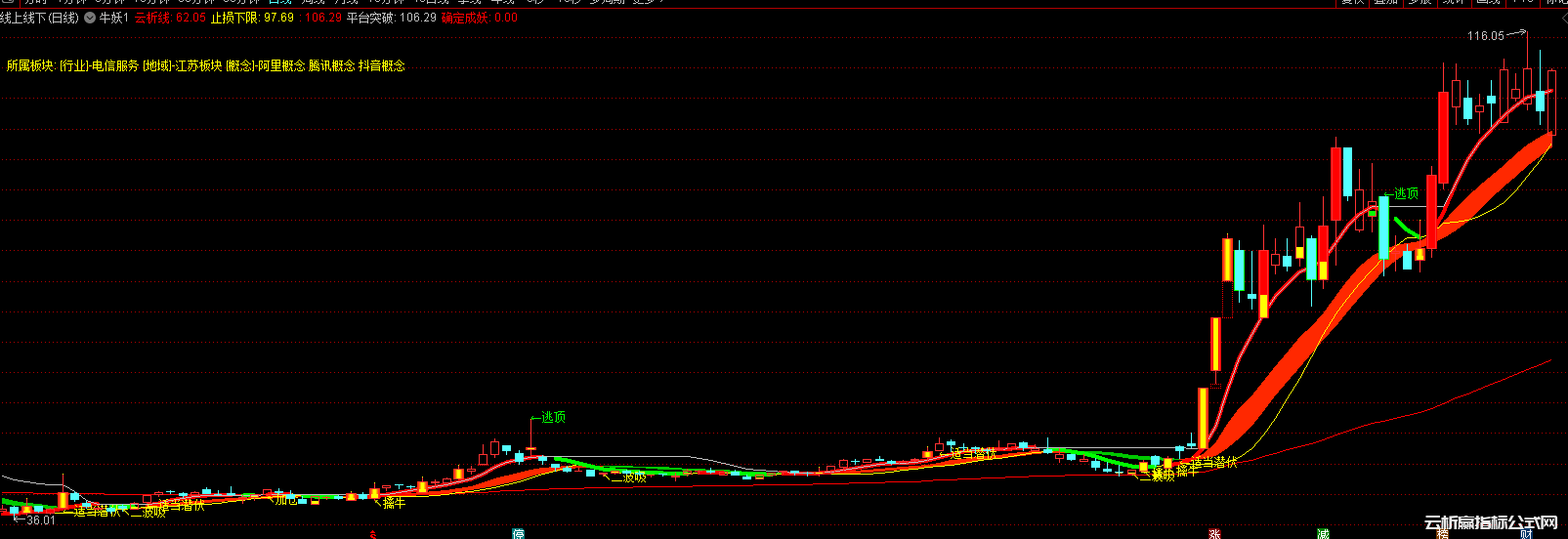Click the 腾讯概念 concept link
Screen dimensions: 1568x539
pos(331,66)
